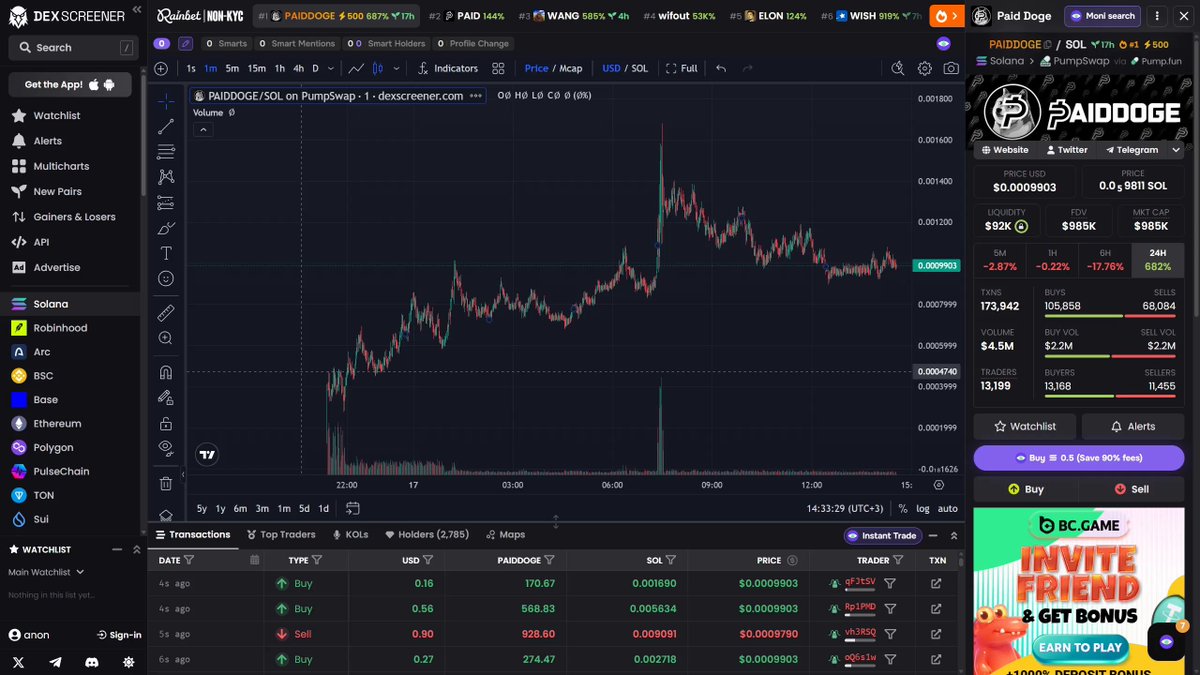Select the Ethereum chain in sidebar

57,424
